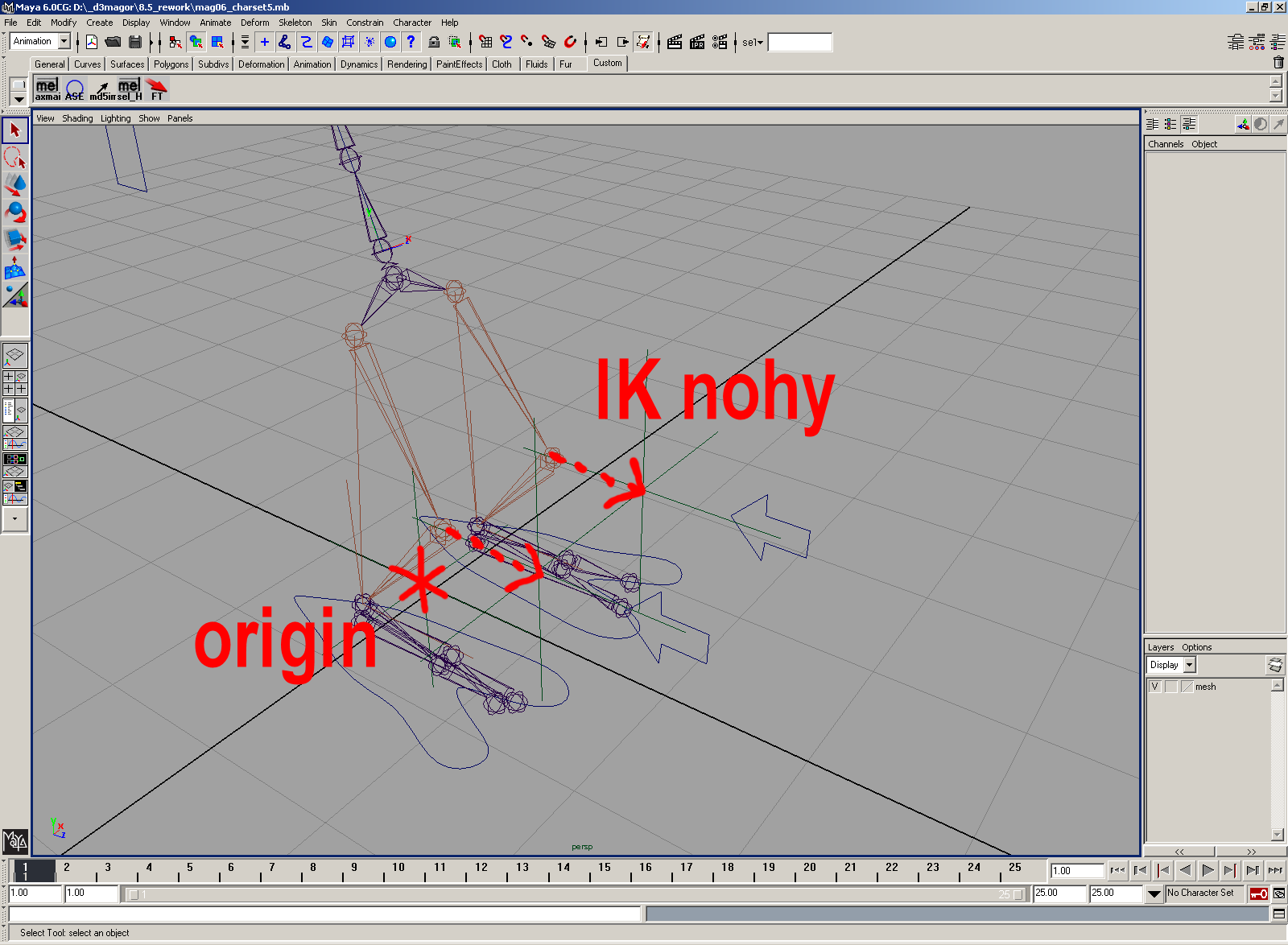
Task: Play the animation backwards
Action: [1185, 870]
